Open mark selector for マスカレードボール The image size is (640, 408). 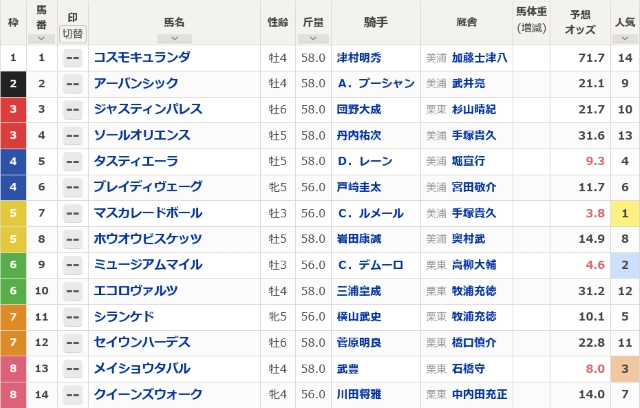point(72,213)
